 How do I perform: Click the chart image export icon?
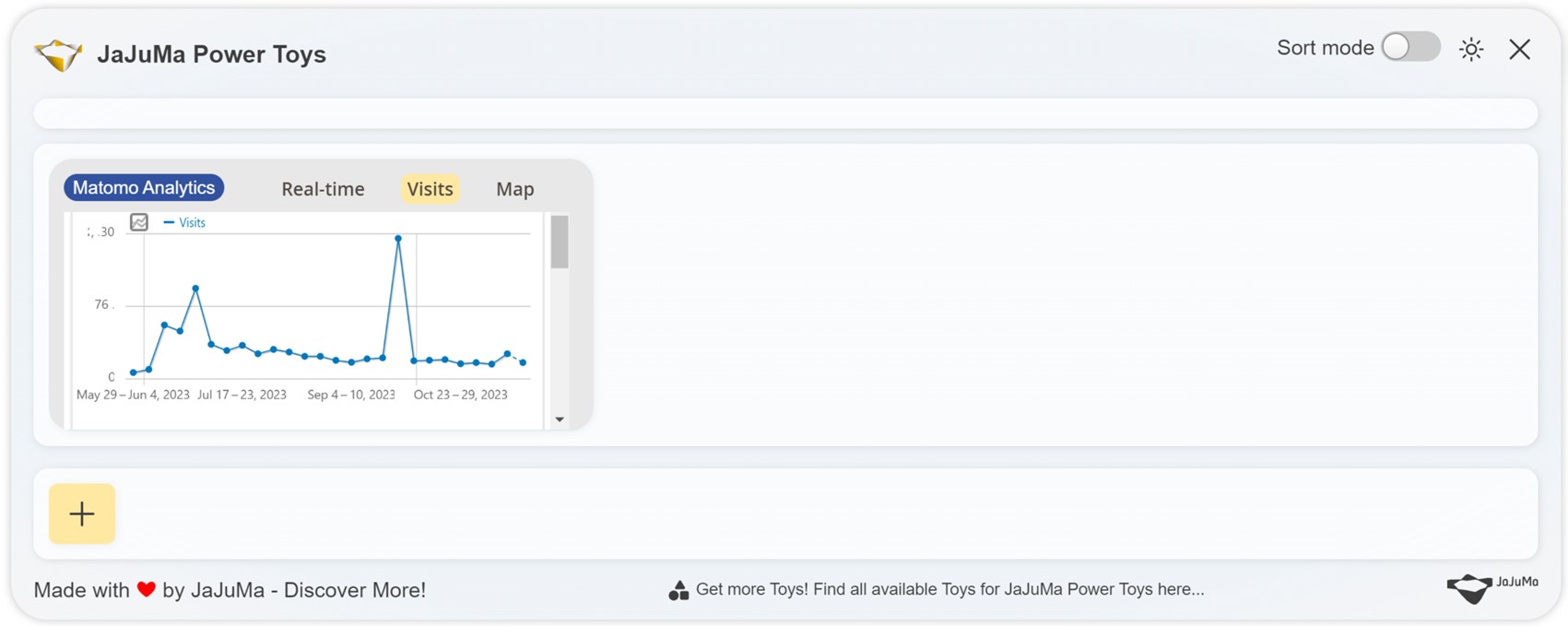click(x=139, y=222)
